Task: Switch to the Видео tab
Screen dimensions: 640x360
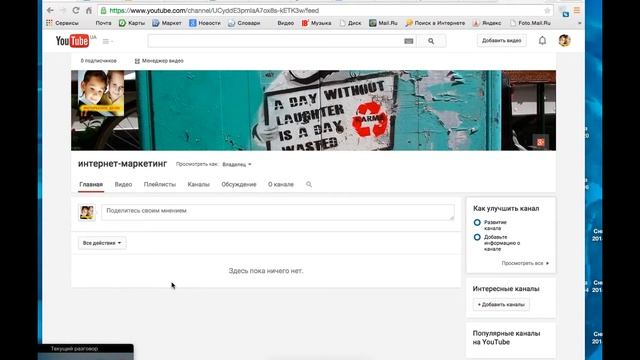Action: point(123,184)
